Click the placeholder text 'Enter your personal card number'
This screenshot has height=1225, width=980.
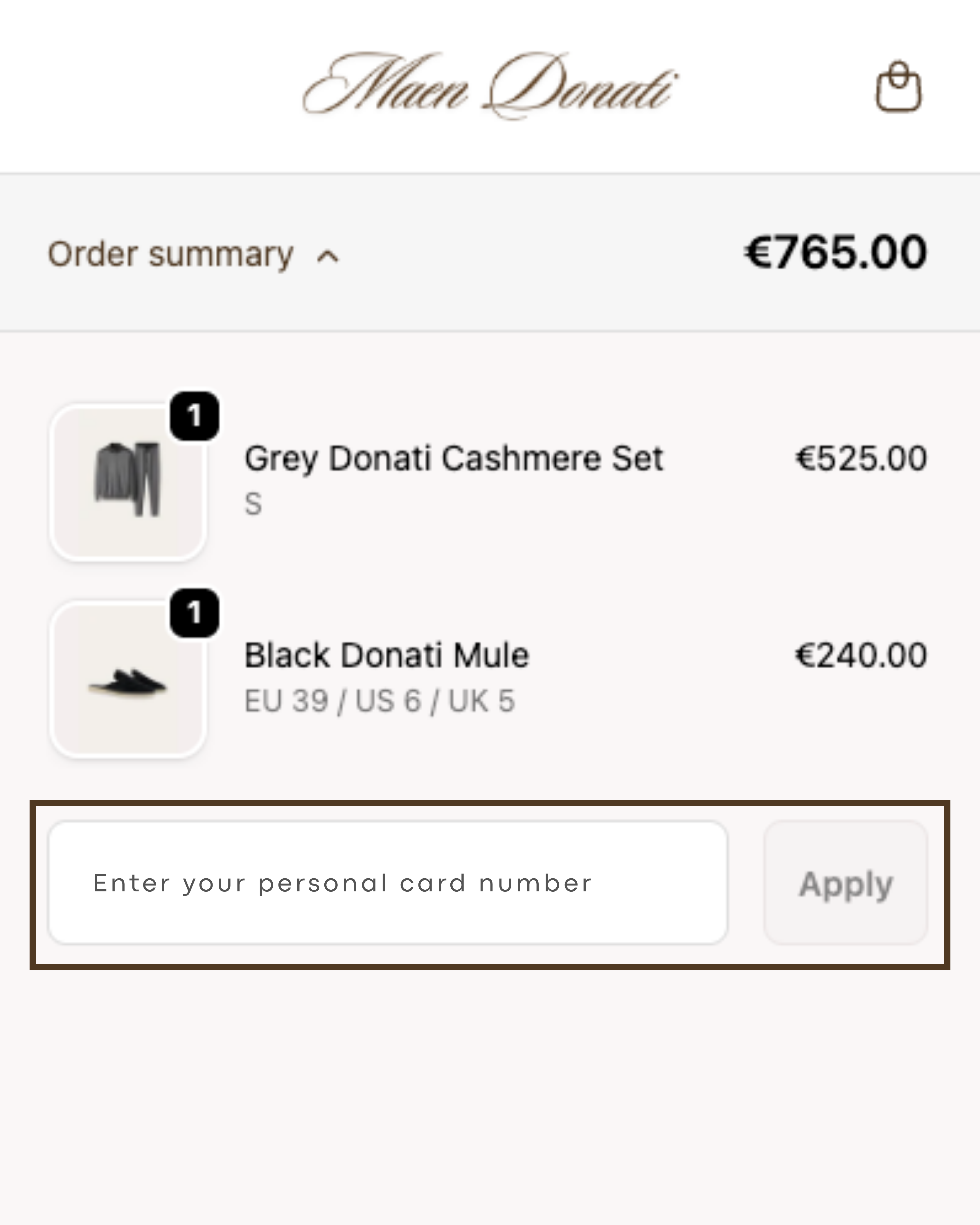(x=343, y=883)
